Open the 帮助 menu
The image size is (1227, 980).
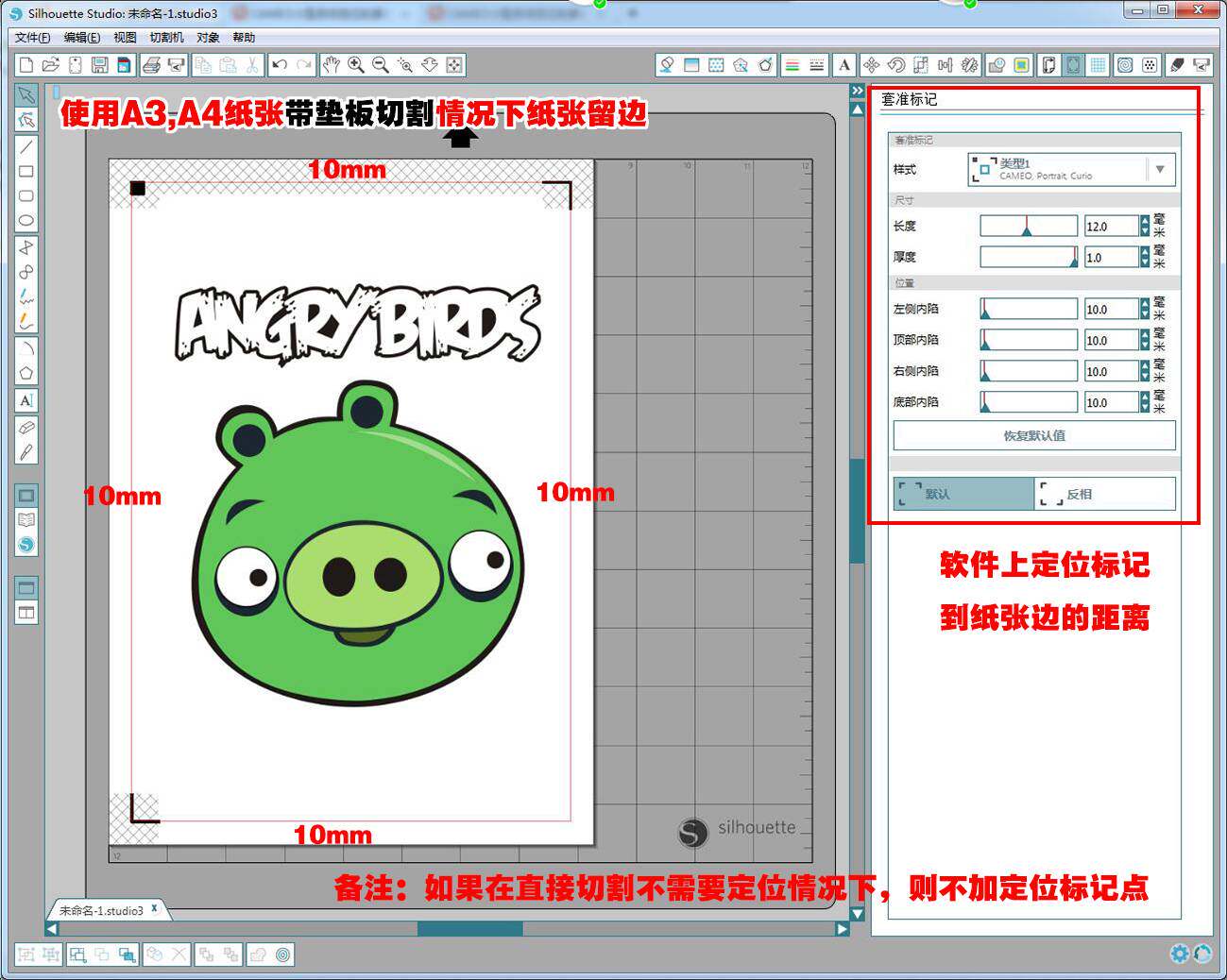[x=244, y=38]
